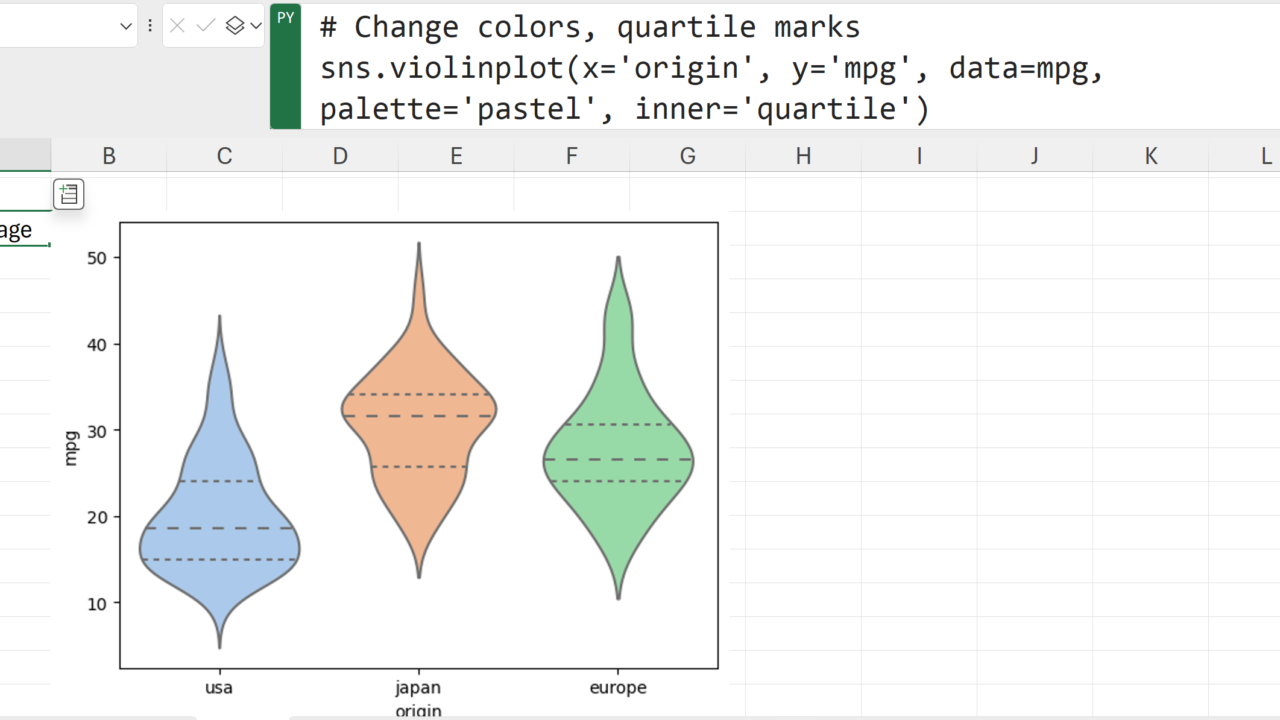The height and width of the screenshot is (720, 1280).
Task: Click the formula bar Cancel (X) icon
Action: click(178, 26)
